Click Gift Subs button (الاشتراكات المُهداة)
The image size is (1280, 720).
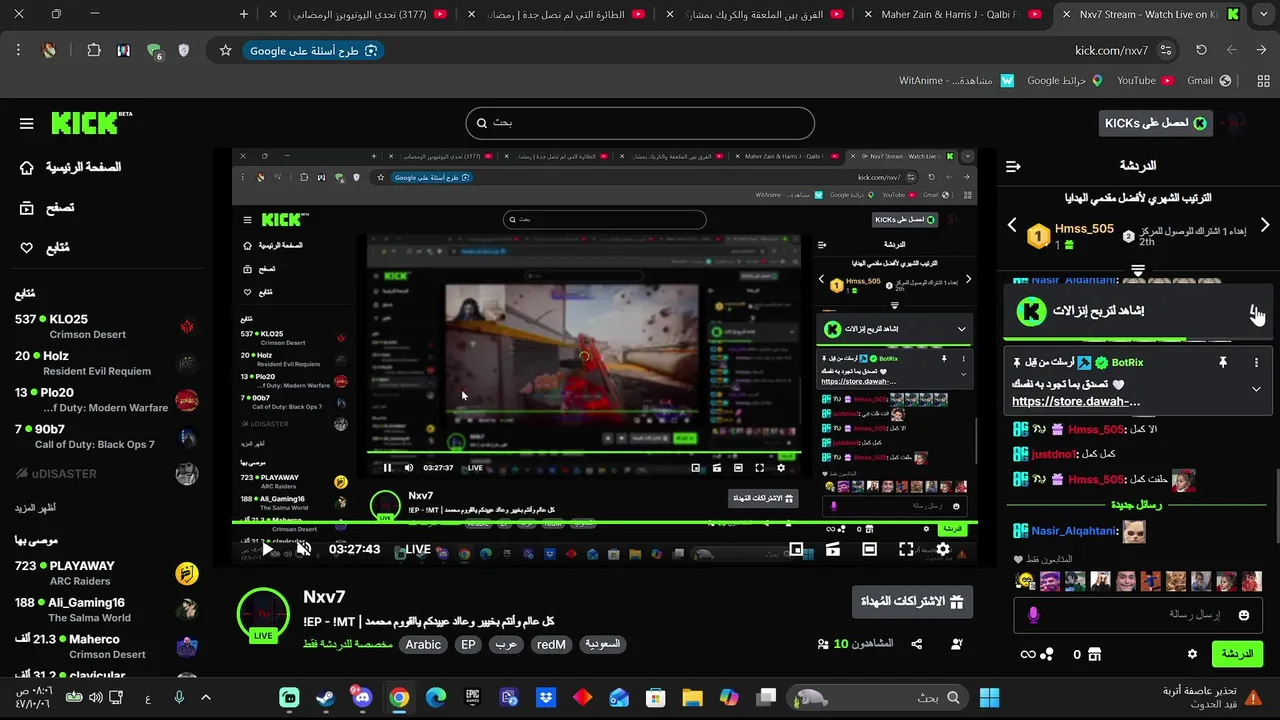click(x=912, y=602)
